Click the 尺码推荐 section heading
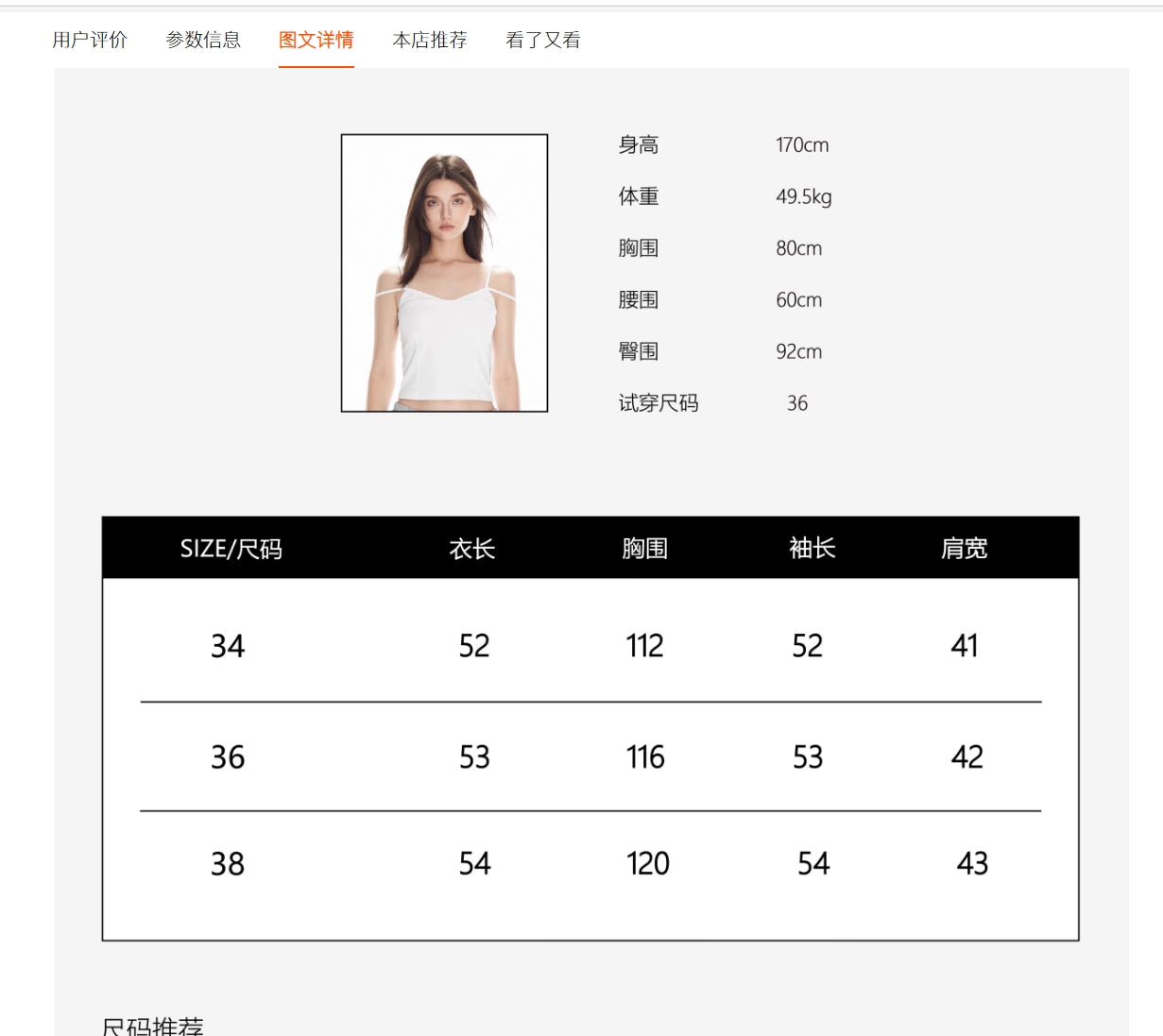 (x=153, y=1026)
